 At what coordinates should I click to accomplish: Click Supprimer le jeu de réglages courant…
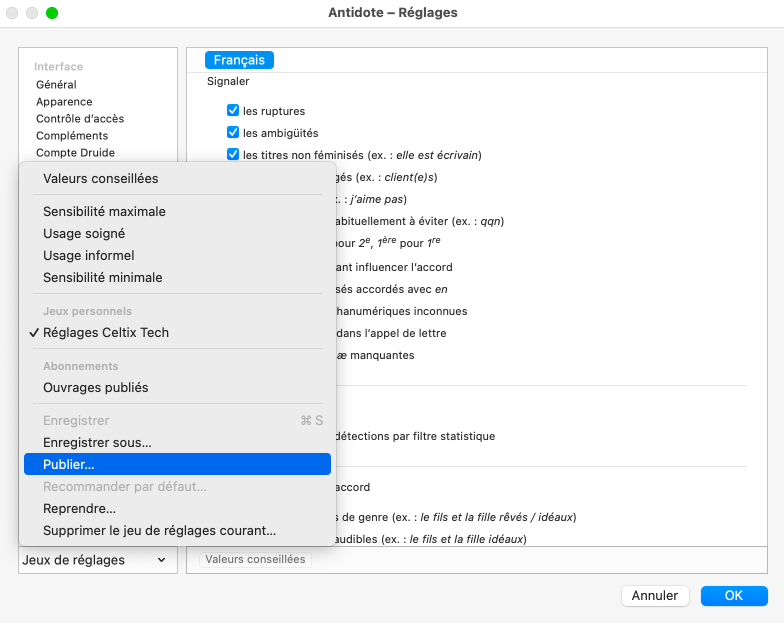[159, 530]
